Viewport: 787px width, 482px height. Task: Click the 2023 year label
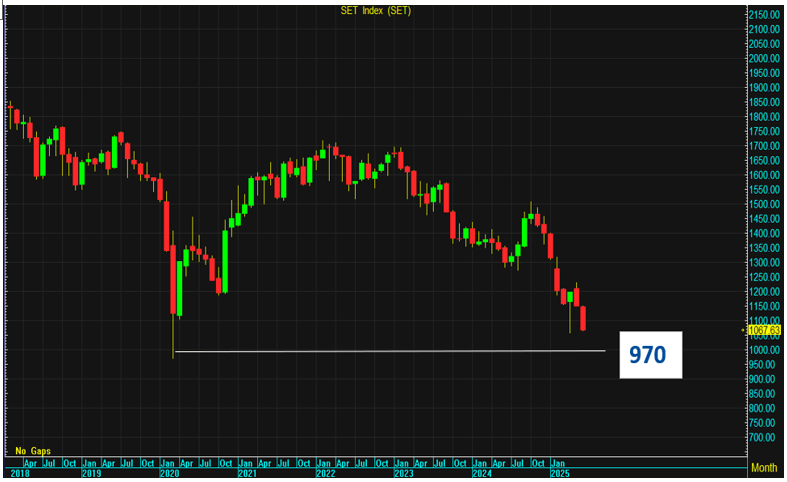coord(404,473)
